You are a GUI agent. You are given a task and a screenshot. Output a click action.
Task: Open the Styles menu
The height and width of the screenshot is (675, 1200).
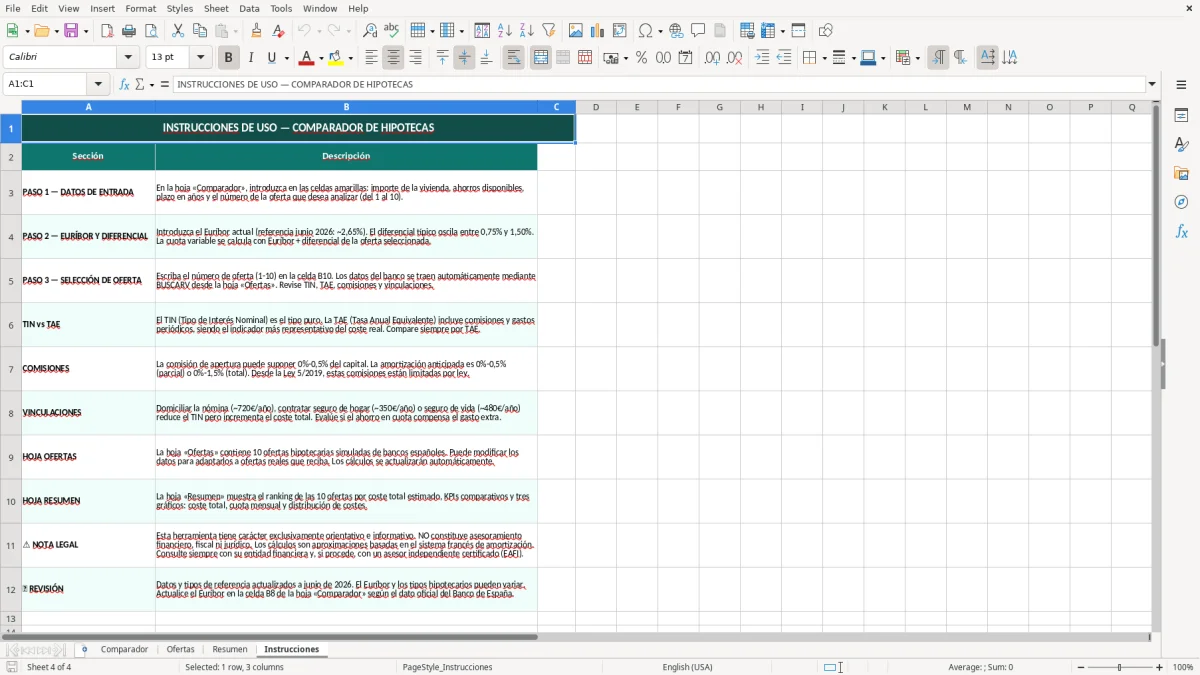point(180,8)
